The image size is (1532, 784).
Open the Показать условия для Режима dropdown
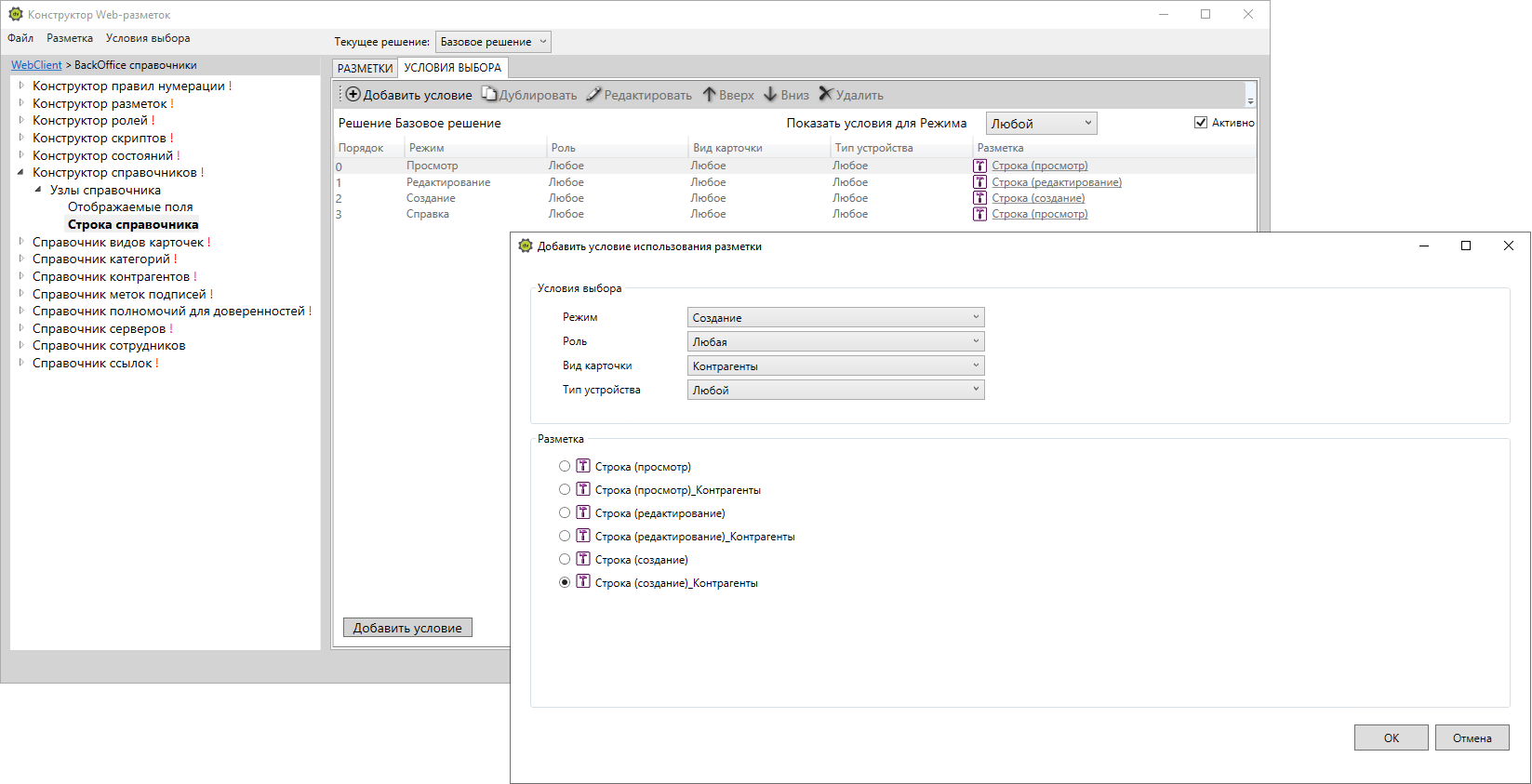1041,124
